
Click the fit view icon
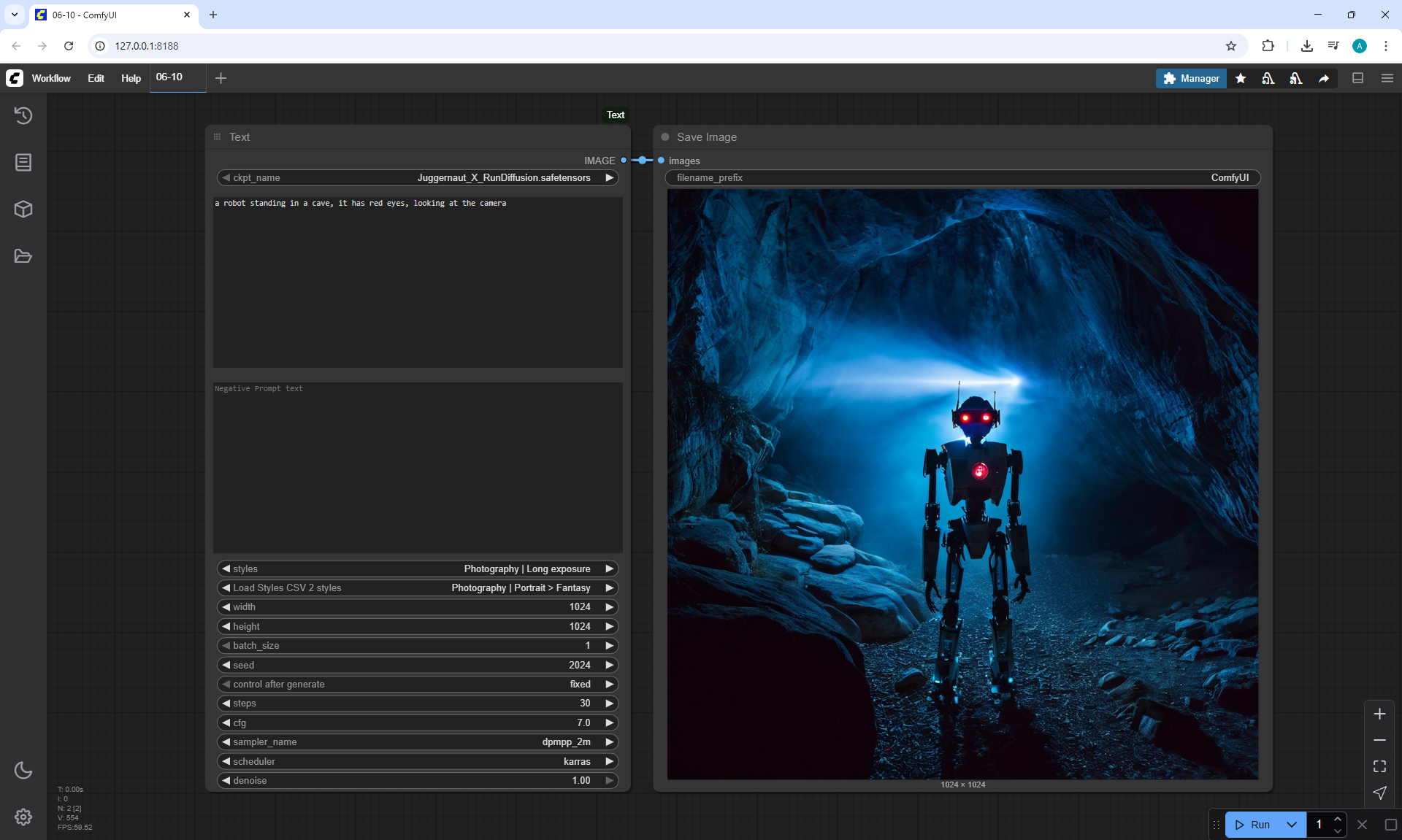1379,766
